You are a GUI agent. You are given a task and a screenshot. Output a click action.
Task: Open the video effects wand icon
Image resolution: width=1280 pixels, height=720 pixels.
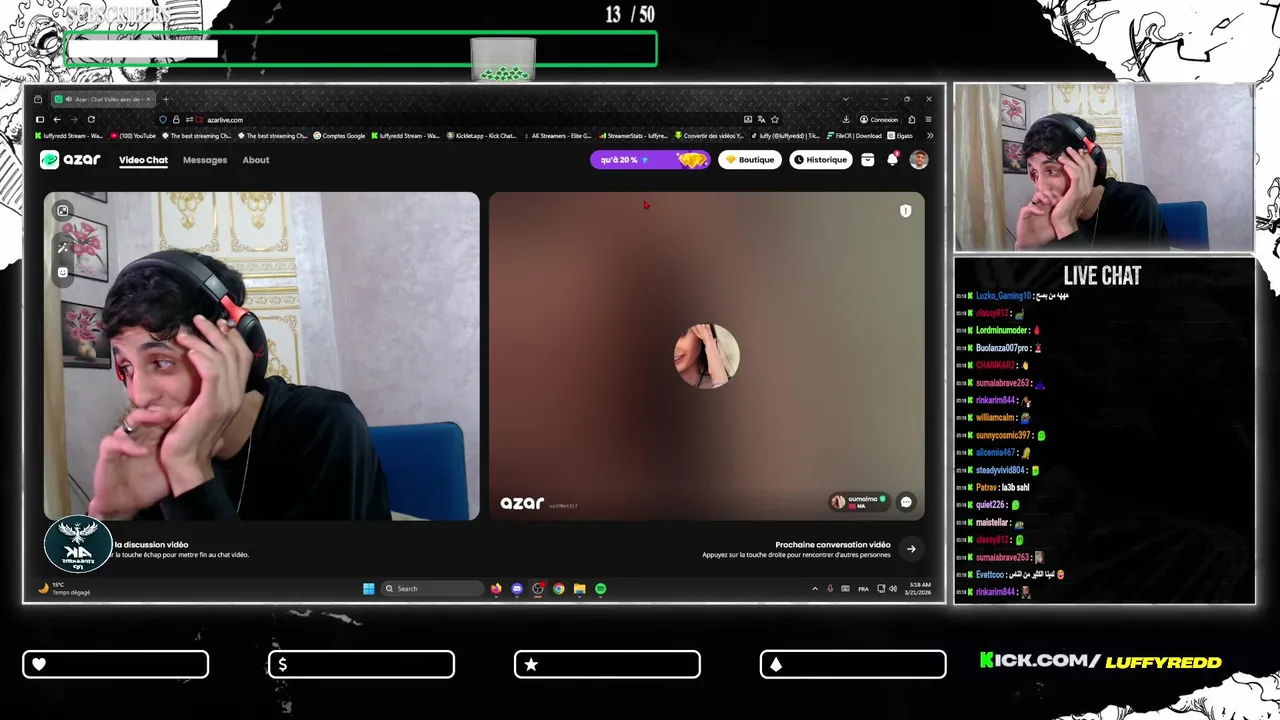[x=63, y=248]
